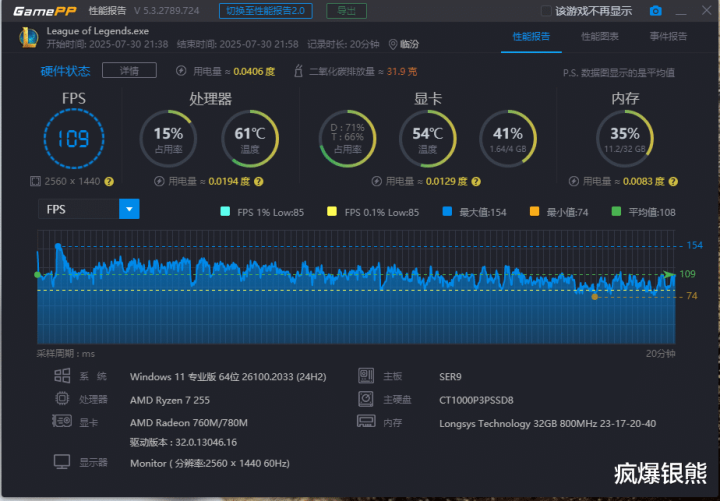
Task: Click the VRAM 41% gauge
Action: (508, 138)
